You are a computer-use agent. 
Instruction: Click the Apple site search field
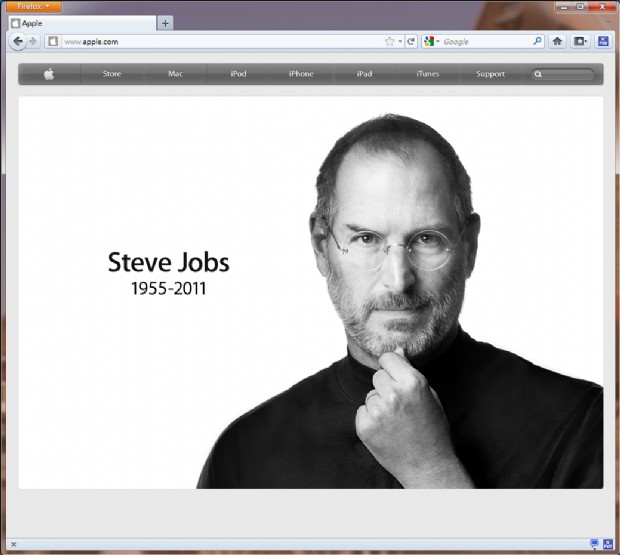coord(567,74)
